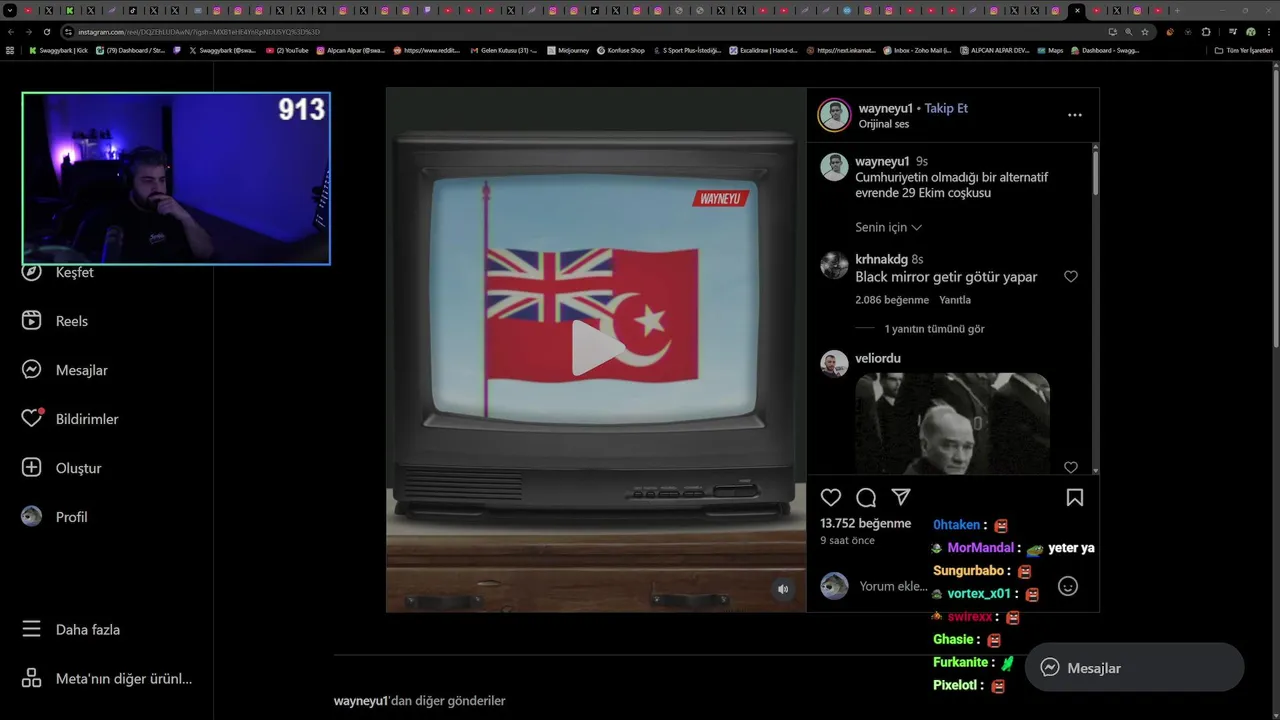
Task: Open emoji picker in comment box
Action: (x=1068, y=587)
